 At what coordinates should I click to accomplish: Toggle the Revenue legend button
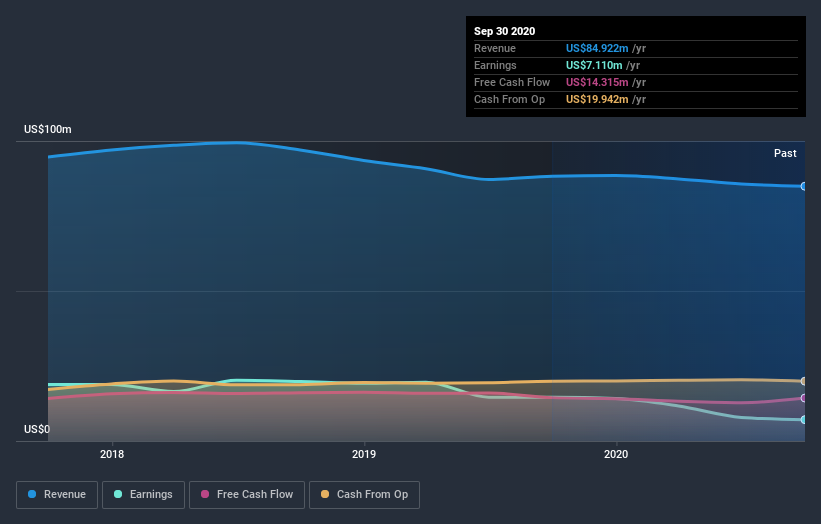pos(57,495)
